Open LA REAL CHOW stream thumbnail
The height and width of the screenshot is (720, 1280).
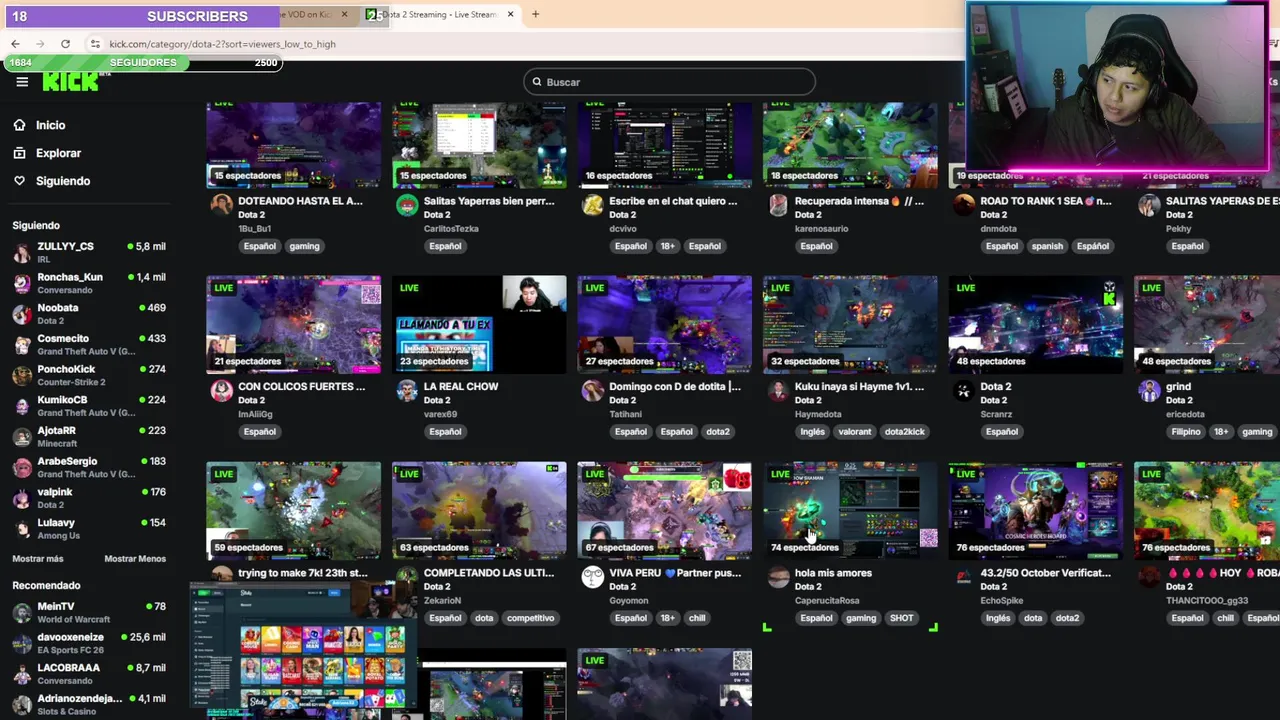pos(479,324)
